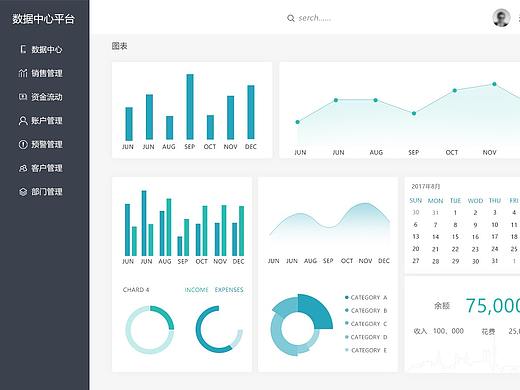Click the first JUN data point on line chart
Viewport: 520px width, 390px height.
(x=298, y=122)
